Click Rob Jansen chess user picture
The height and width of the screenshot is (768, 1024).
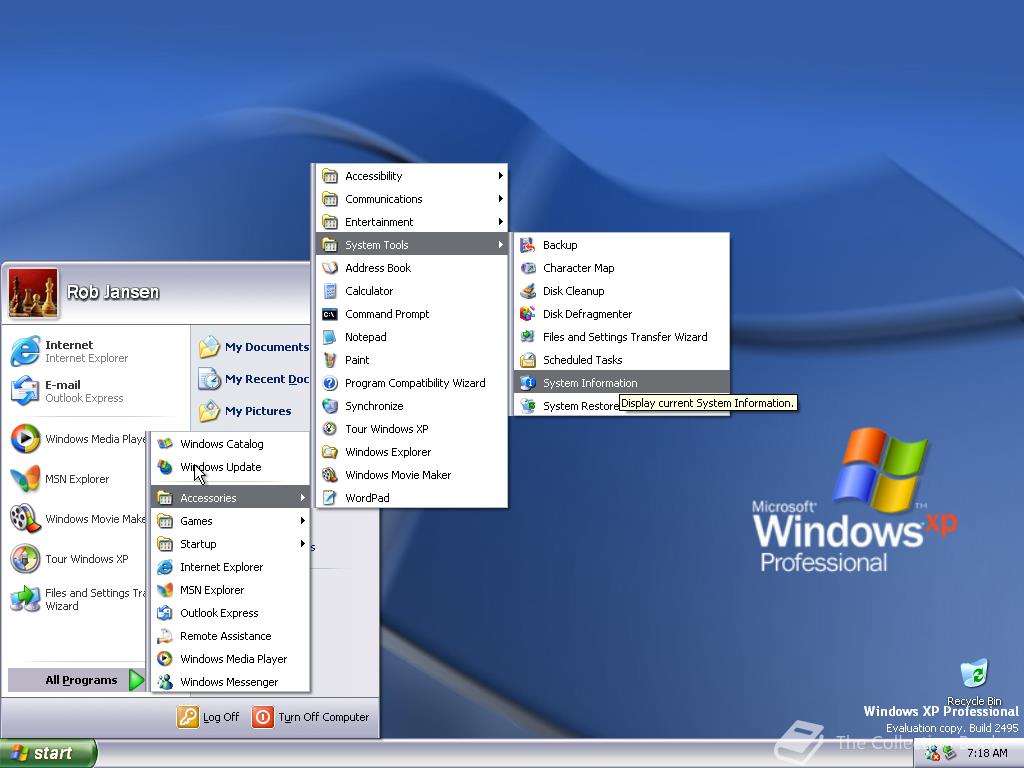point(33,293)
